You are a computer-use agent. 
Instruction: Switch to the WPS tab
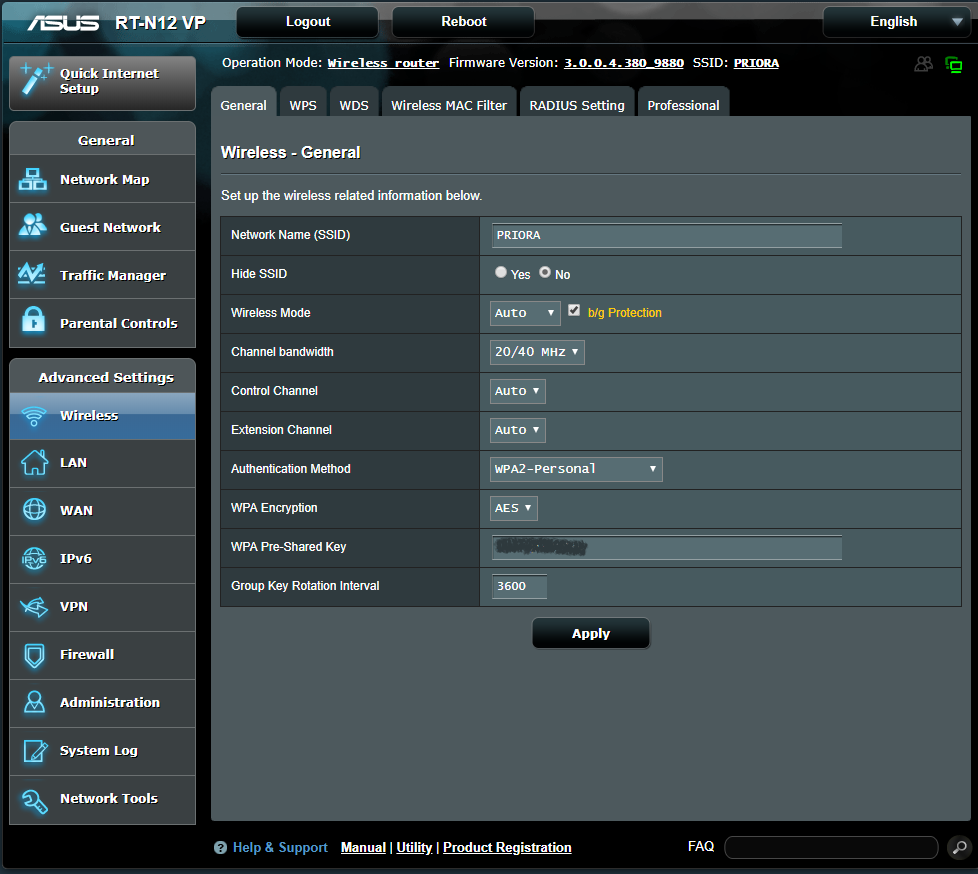(x=303, y=103)
